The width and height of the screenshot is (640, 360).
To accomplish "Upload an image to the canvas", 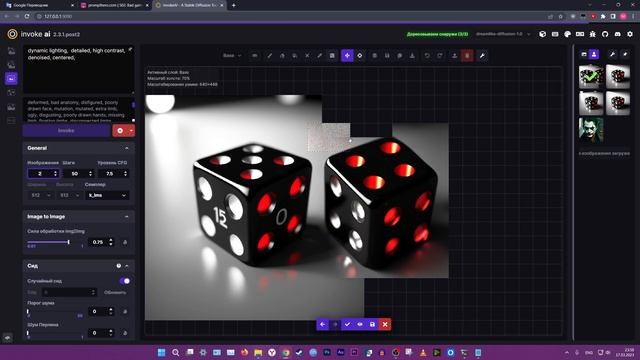I will click(454, 56).
